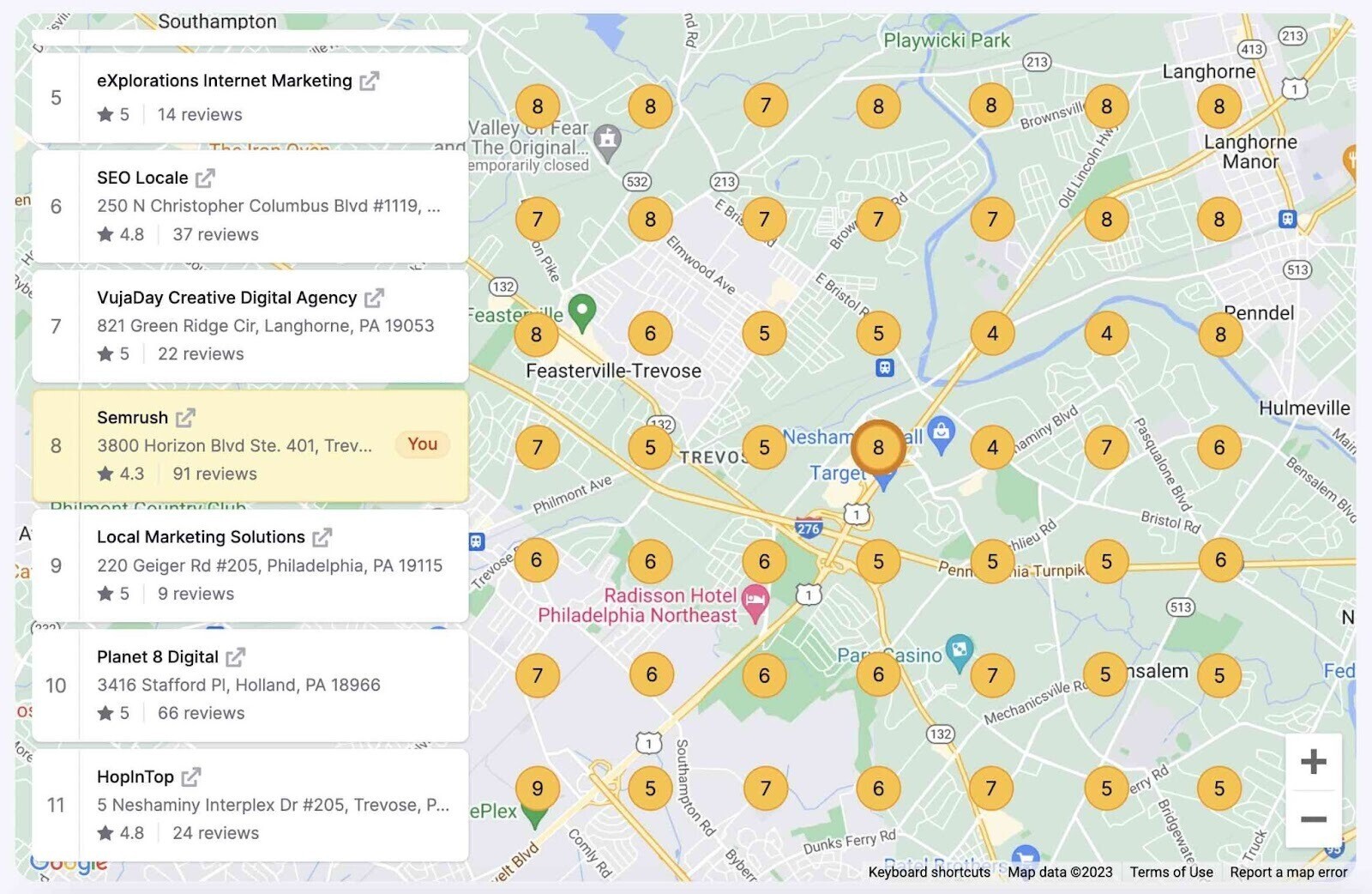Screen dimensions: 1372x894
Task: Open Planet 8 Digital external link icon
Action: (x=235, y=657)
